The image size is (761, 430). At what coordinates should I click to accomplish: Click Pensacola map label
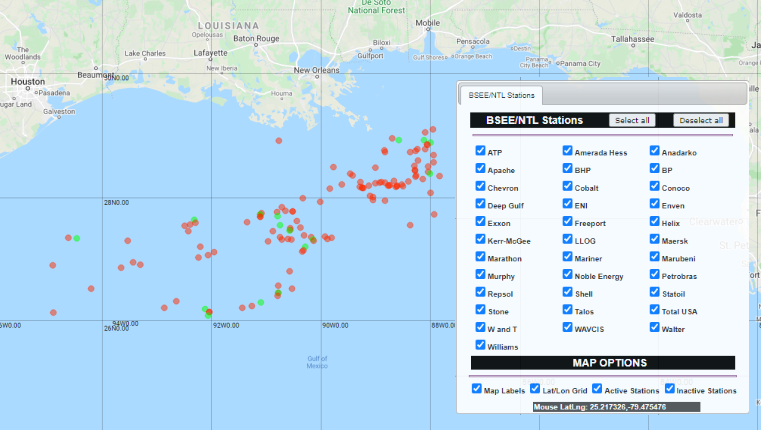pos(473,42)
